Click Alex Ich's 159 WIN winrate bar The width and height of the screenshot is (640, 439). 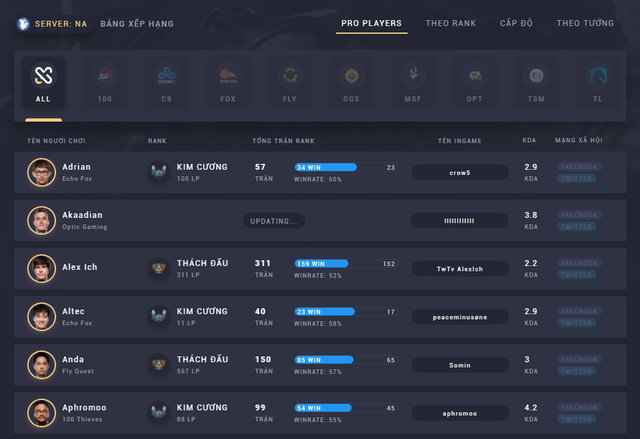pyautogui.click(x=346, y=264)
